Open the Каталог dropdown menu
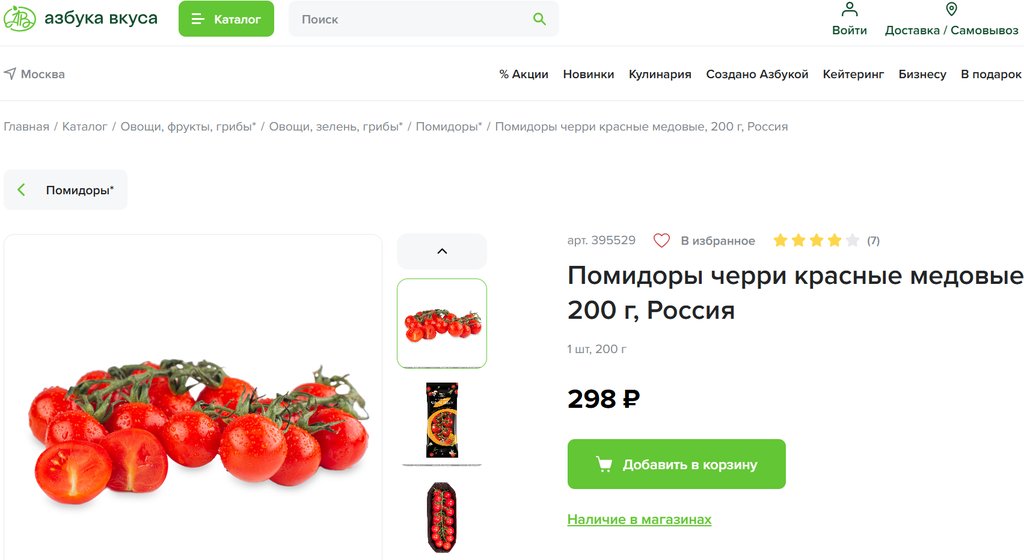 [226, 19]
